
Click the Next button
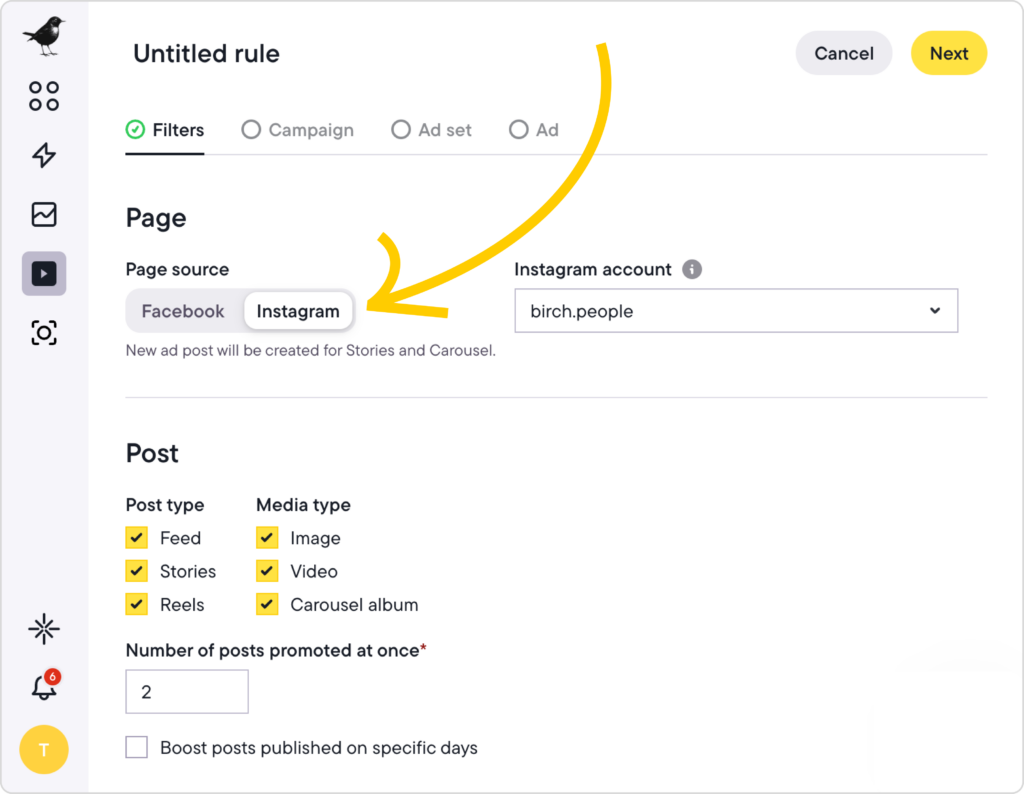pyautogui.click(x=948, y=53)
